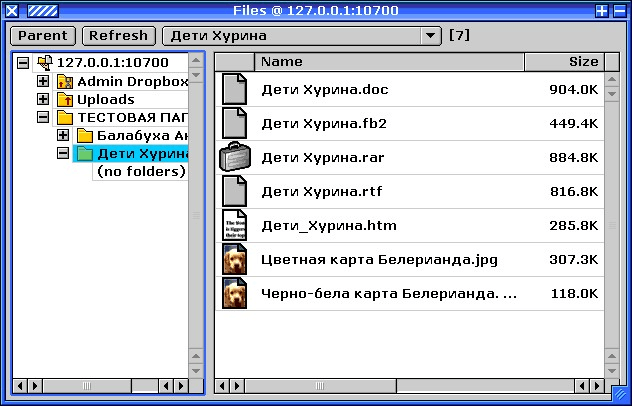This screenshot has height=406, width=632.
Task: Open the Дети Хурина path dropdown
Action: [431, 35]
